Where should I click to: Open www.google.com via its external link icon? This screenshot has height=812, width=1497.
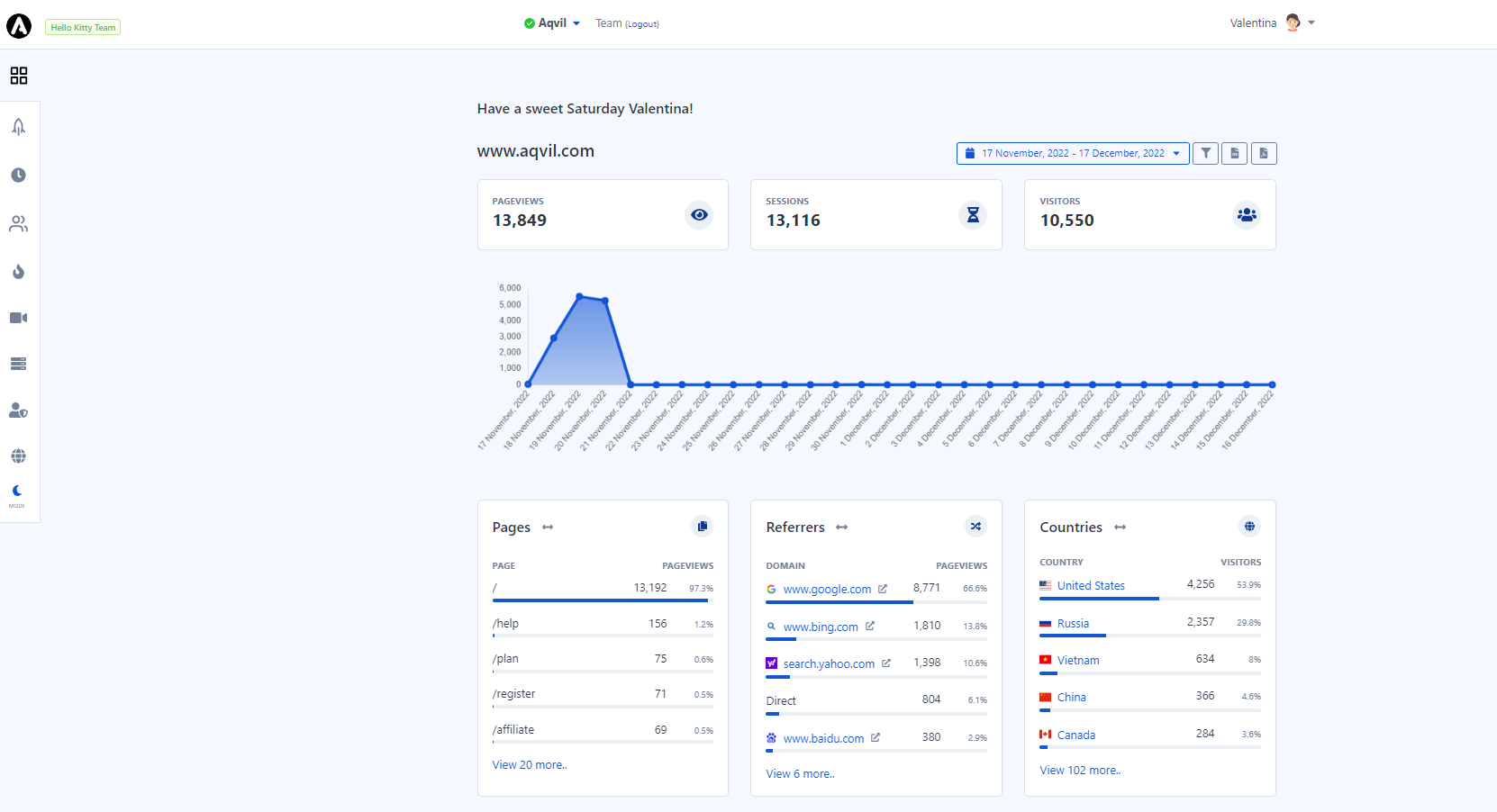point(883,589)
